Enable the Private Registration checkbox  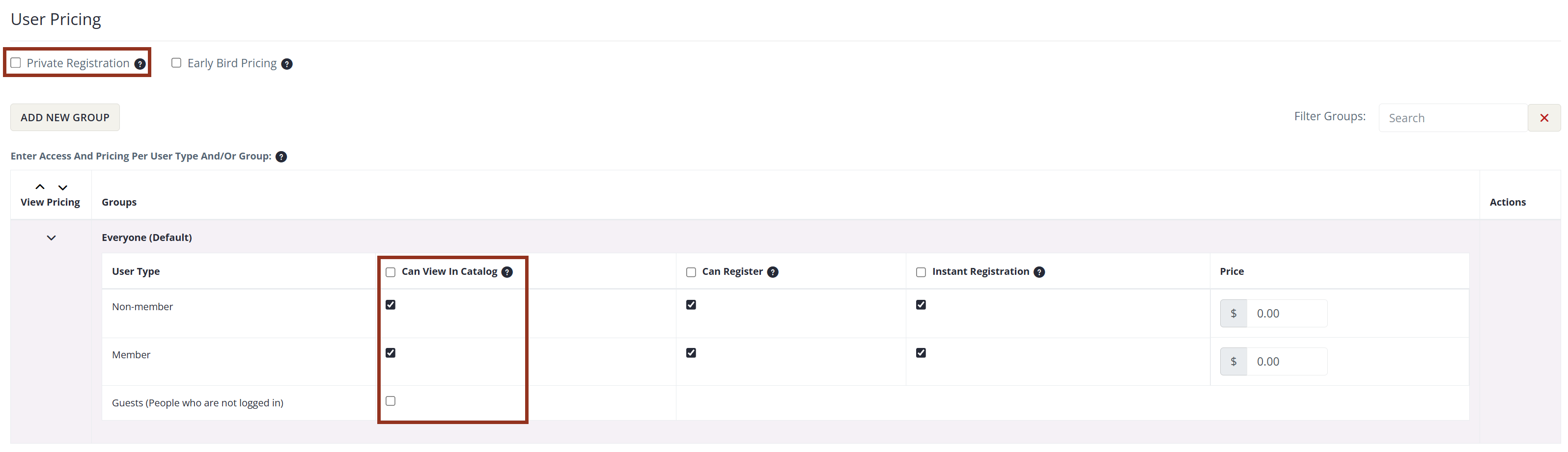pos(16,63)
